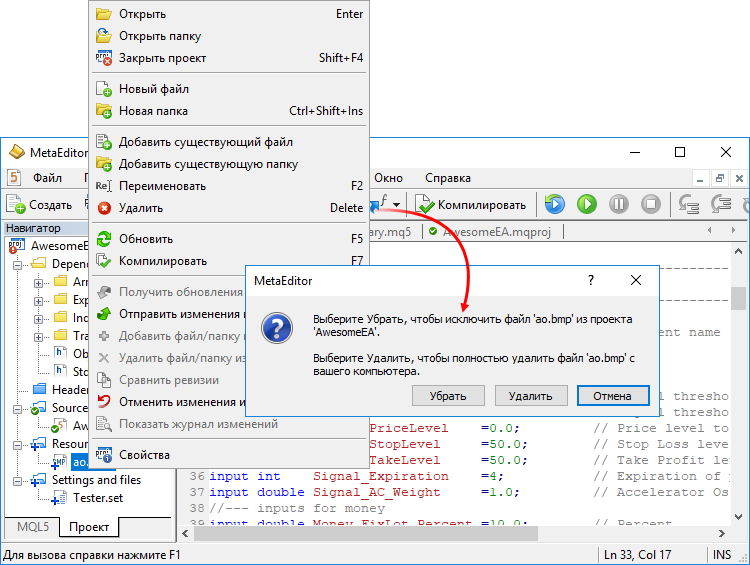Viewport: 750px width, 565px height.
Task: Choose Добавить существующую папку
Action: tap(229, 164)
